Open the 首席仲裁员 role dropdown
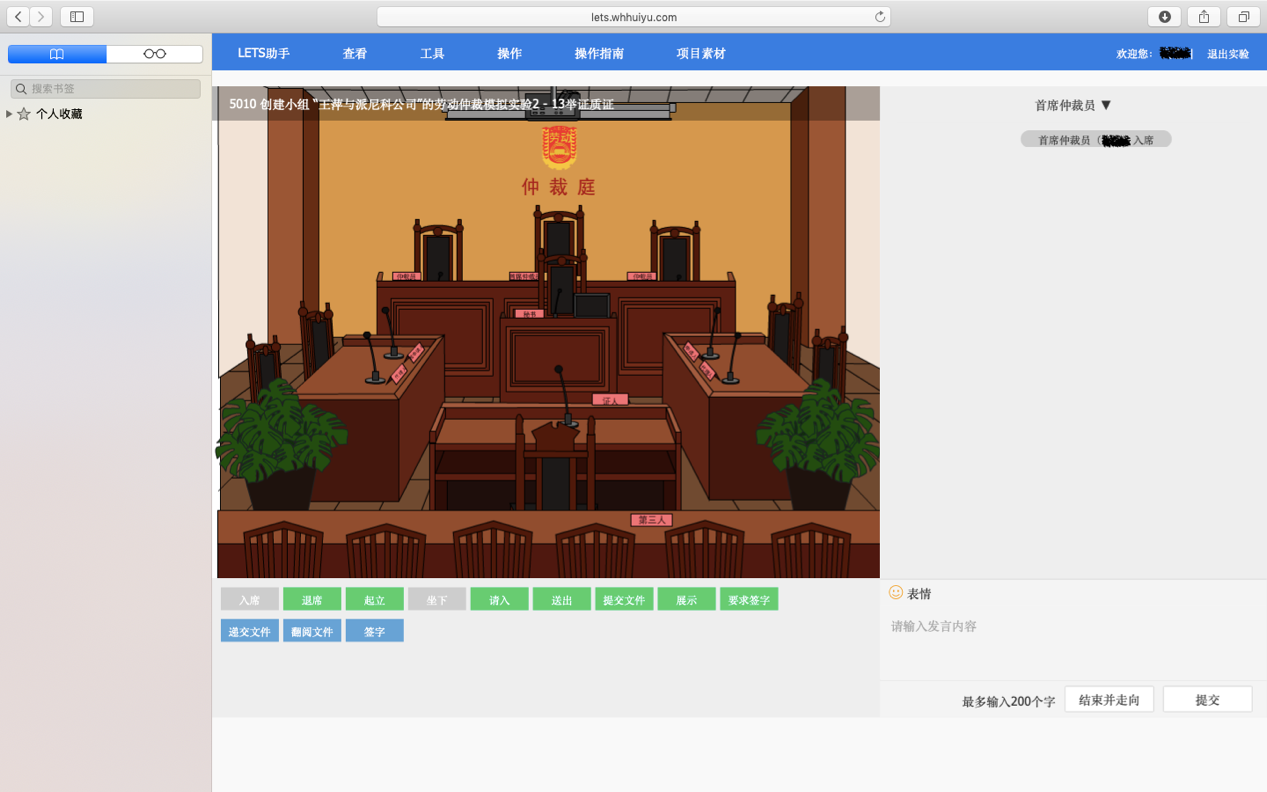The width and height of the screenshot is (1267, 792). pyautogui.click(x=1073, y=105)
